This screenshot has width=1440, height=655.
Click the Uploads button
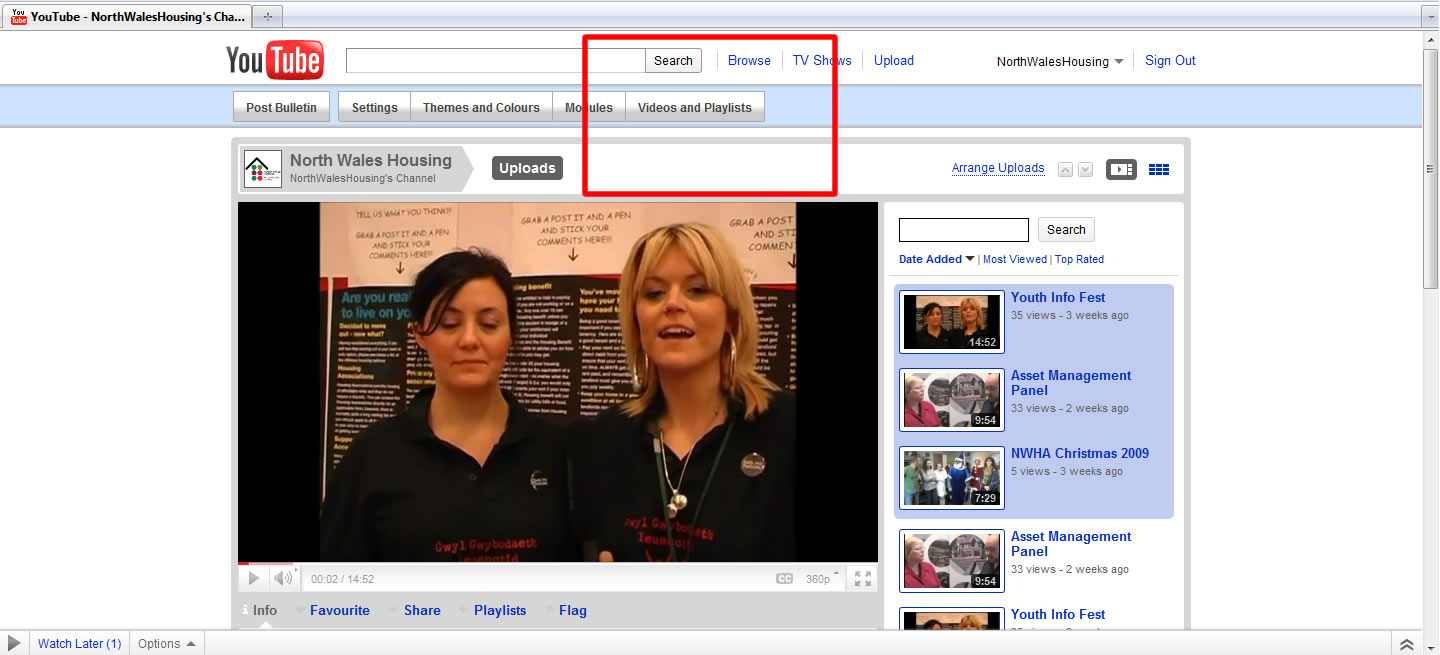click(527, 168)
